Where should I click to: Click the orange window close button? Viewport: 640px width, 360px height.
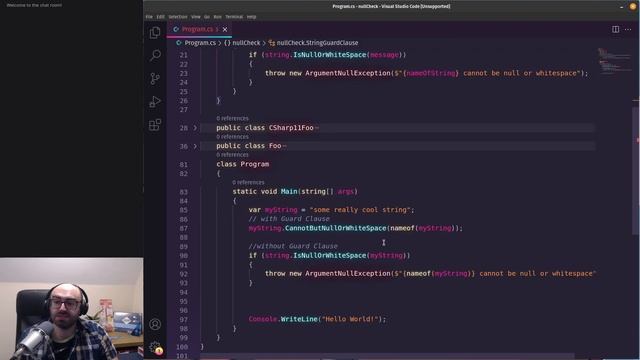633,7
